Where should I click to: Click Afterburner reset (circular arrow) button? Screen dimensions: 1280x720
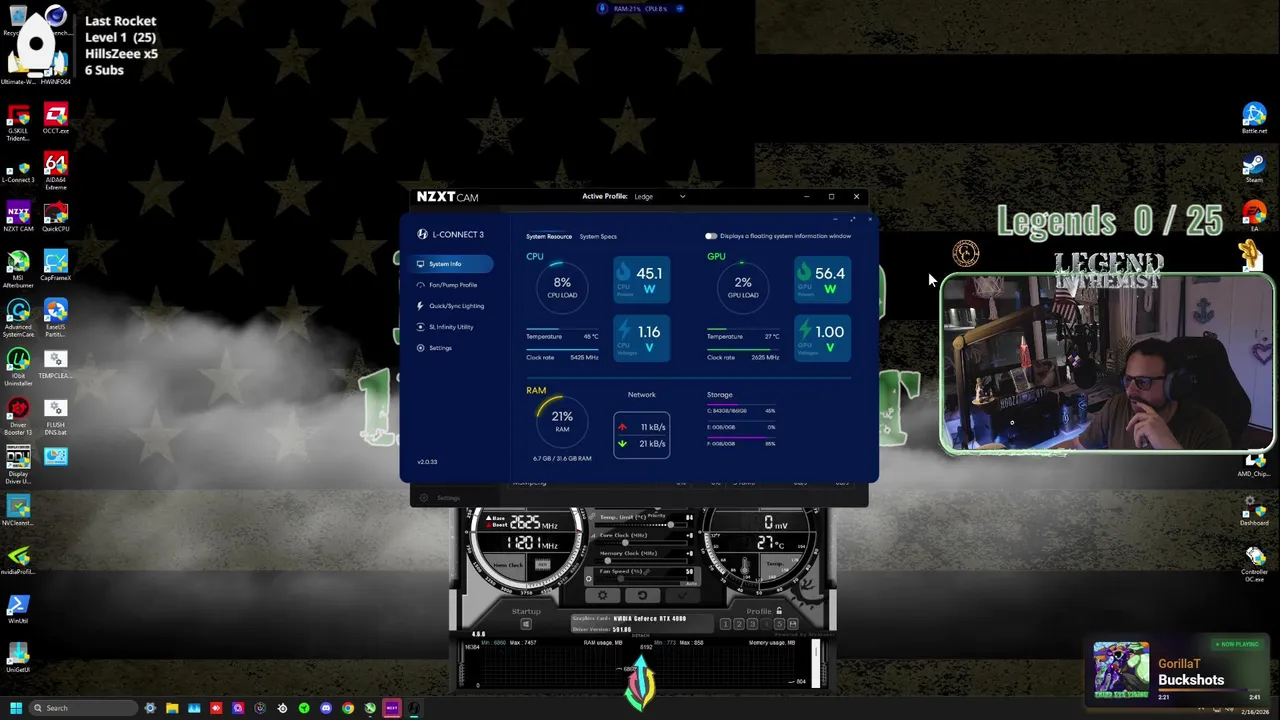(x=642, y=596)
